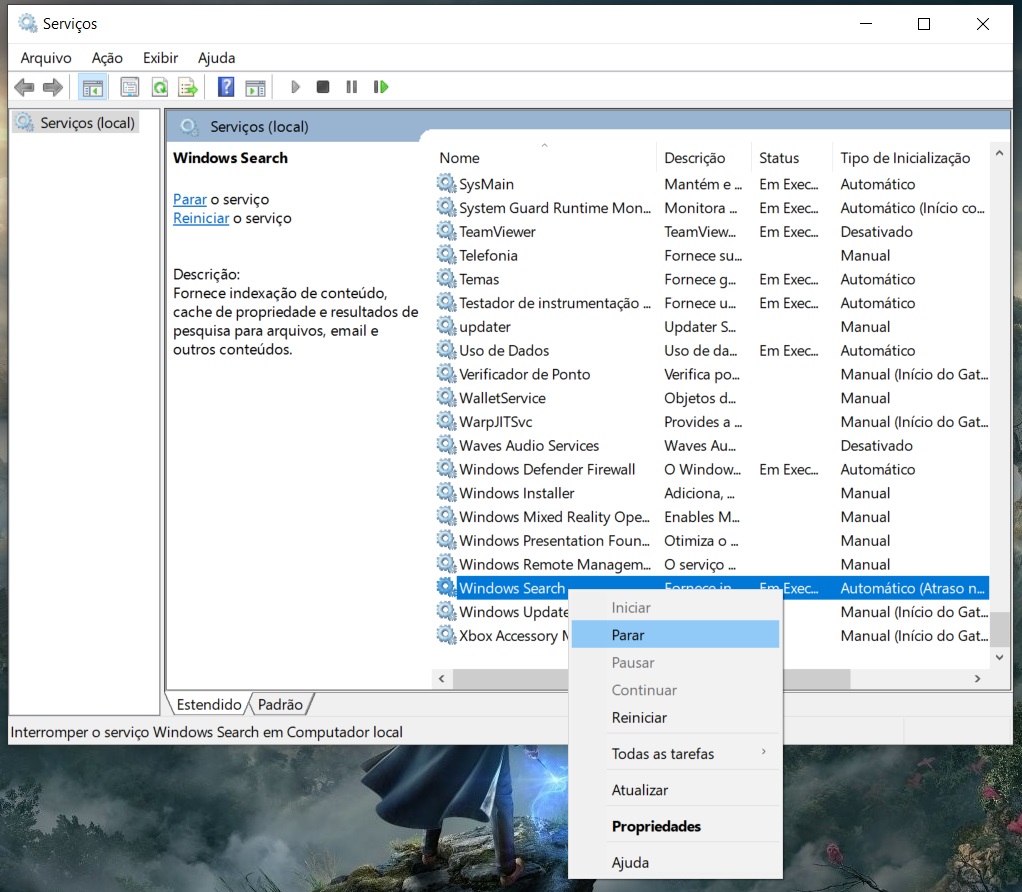The width and height of the screenshot is (1022, 892).
Task: Select Waves Audio Services row
Action: pos(712,446)
